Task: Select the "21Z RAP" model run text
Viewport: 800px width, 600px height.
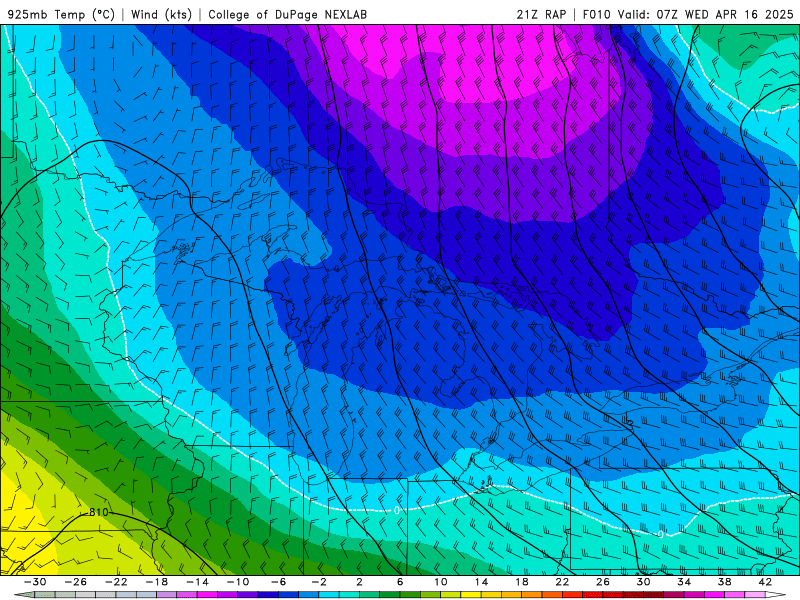Action: pos(541,15)
